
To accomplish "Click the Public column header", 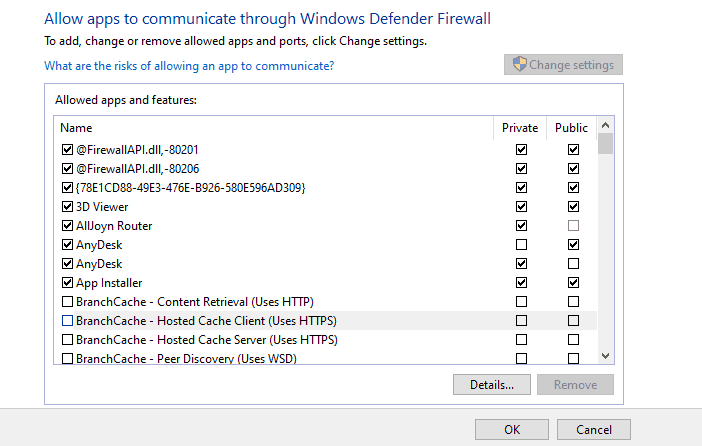I will pos(571,128).
